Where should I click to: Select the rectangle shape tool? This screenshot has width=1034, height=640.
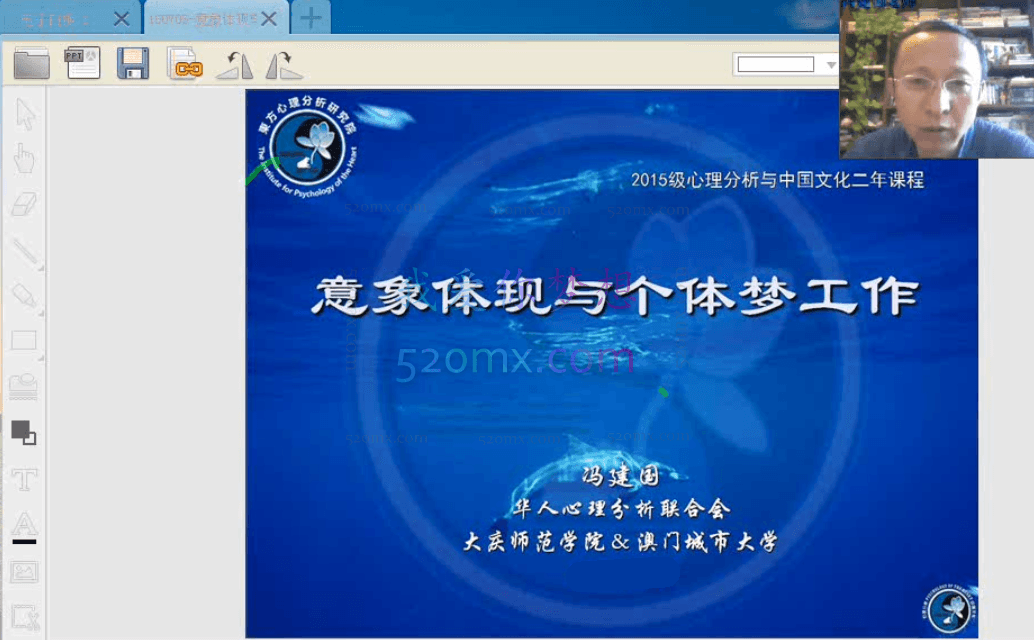[x=24, y=341]
